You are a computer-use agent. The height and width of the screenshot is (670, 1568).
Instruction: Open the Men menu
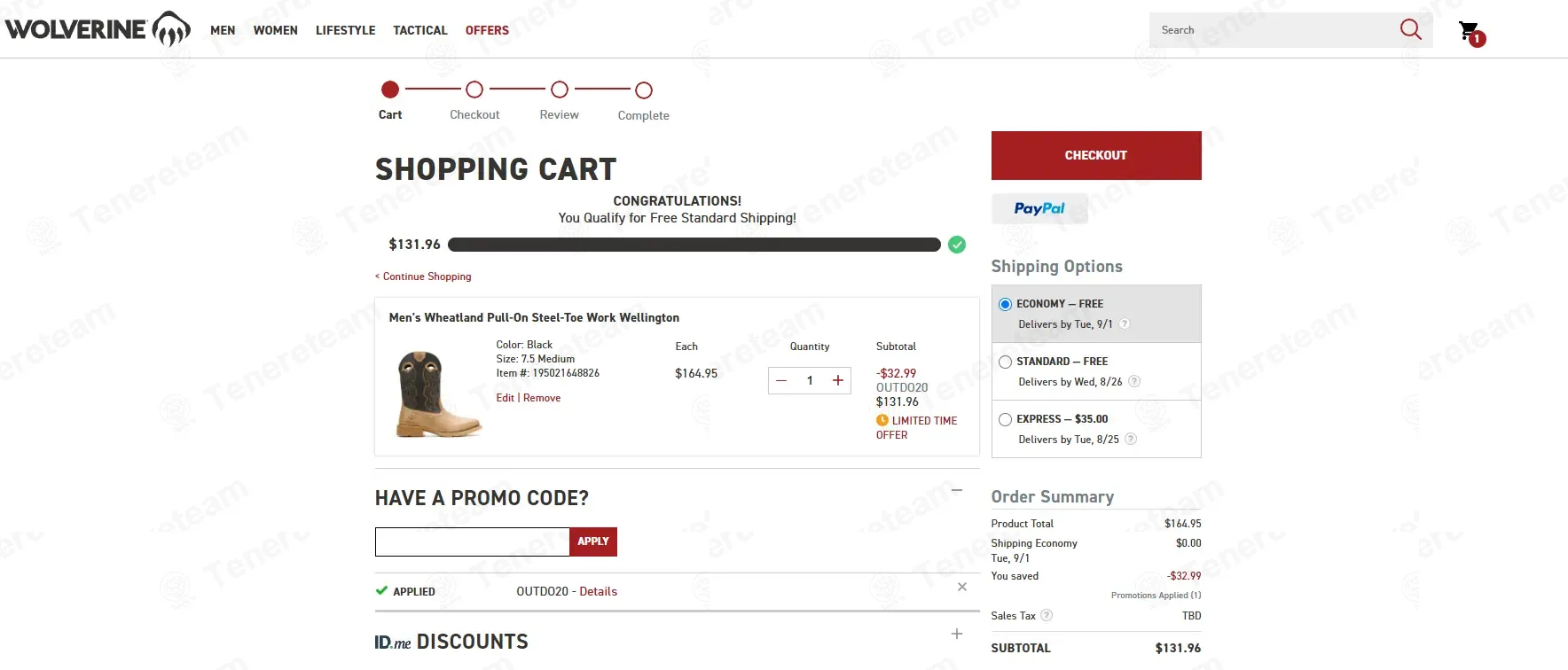tap(223, 30)
